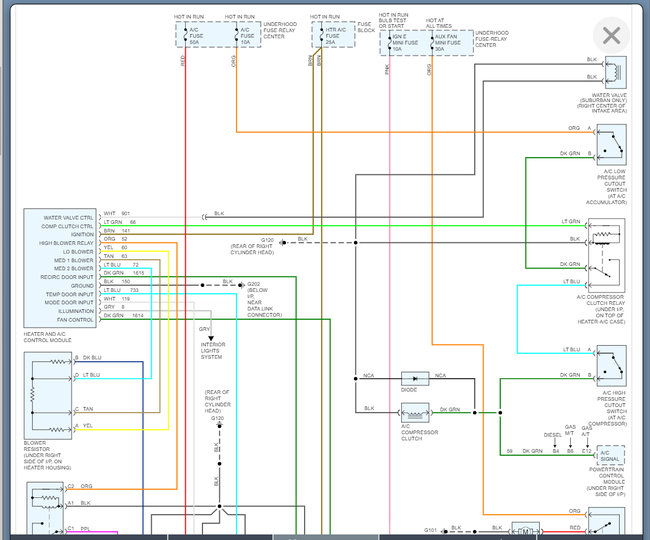The width and height of the screenshot is (650, 540).
Task: Close the wiring diagram viewer
Action: click(611, 35)
